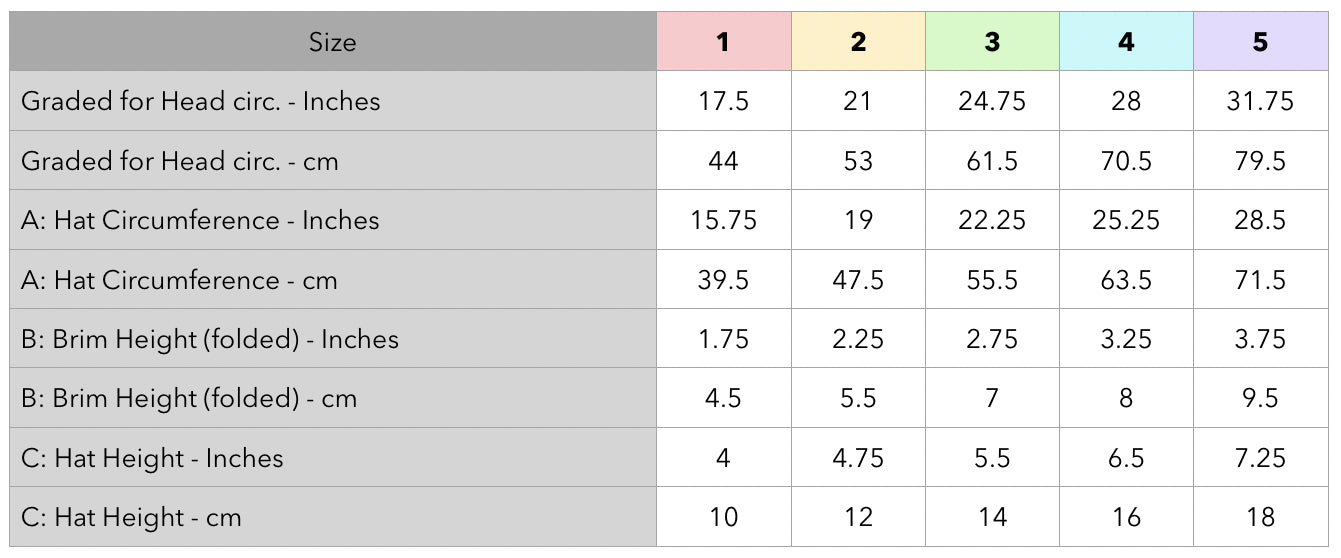1341x558 pixels.
Task: Click 'A: Hat Circumference - cm' row label
Action: (179, 280)
